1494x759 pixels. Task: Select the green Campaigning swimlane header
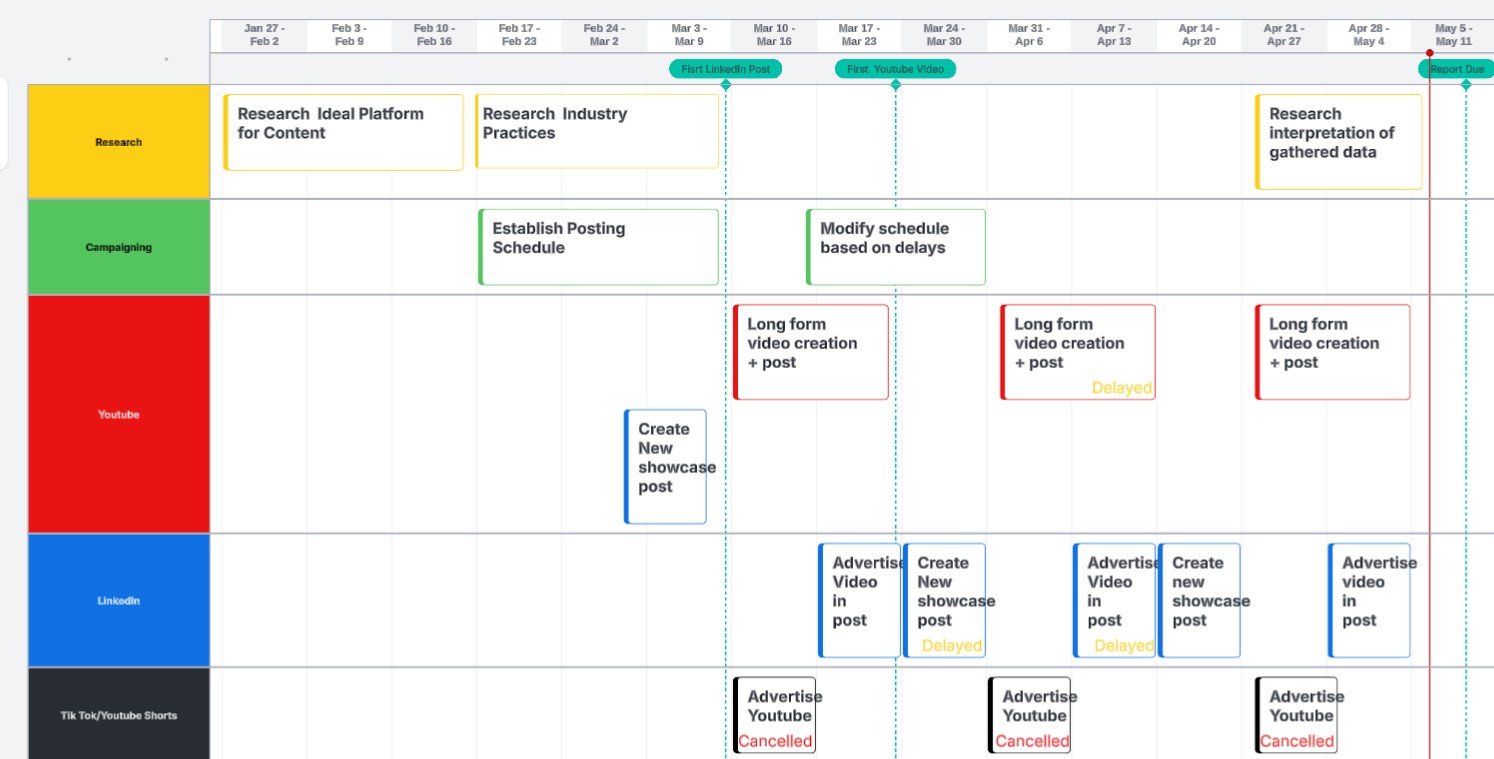pyautogui.click(x=118, y=247)
